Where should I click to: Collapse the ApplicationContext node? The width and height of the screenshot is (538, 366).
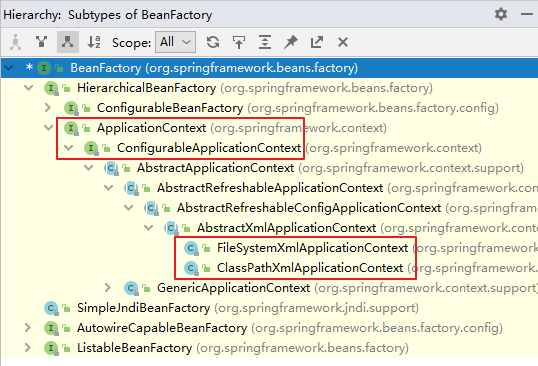[x=48, y=128]
